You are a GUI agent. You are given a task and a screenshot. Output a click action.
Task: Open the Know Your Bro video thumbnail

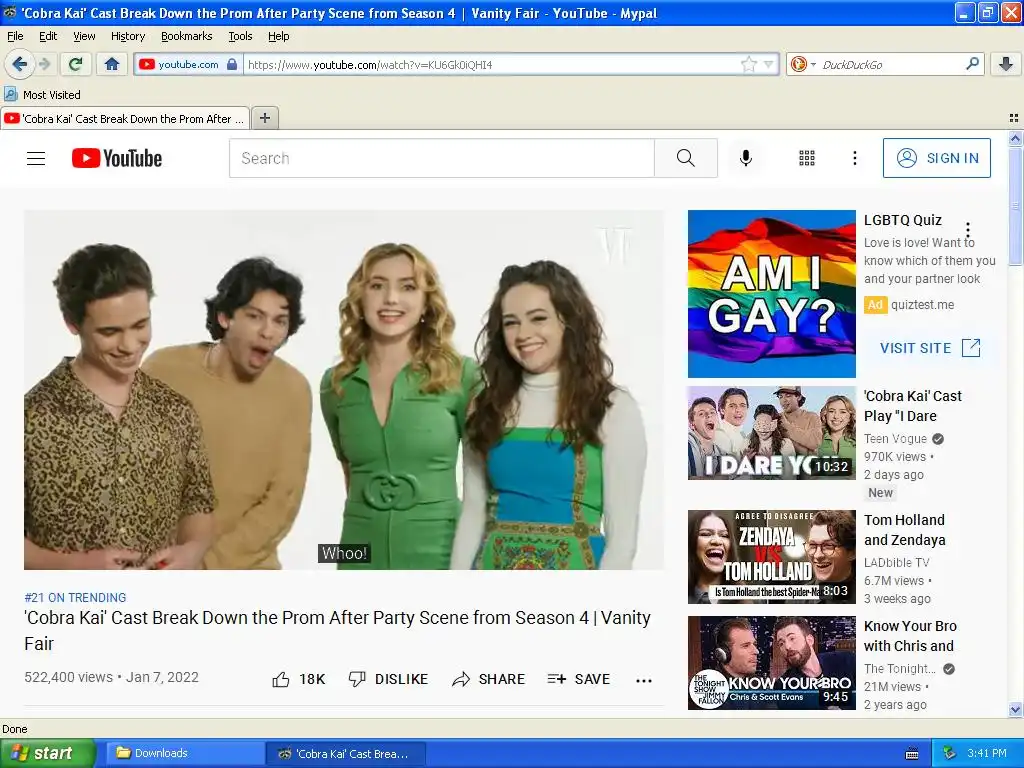coord(771,662)
